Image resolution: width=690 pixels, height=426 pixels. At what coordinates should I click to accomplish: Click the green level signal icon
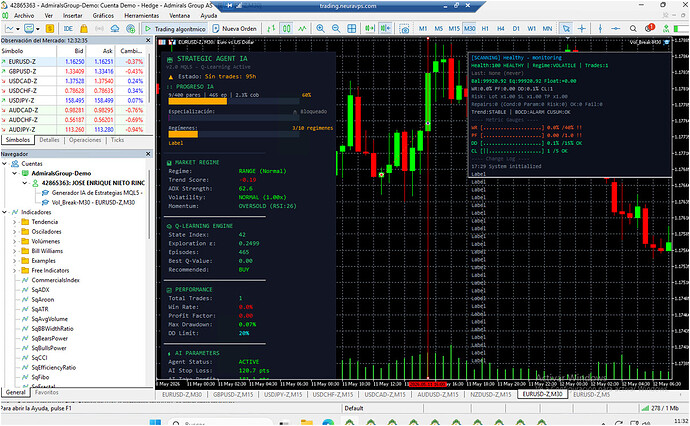click(x=666, y=29)
